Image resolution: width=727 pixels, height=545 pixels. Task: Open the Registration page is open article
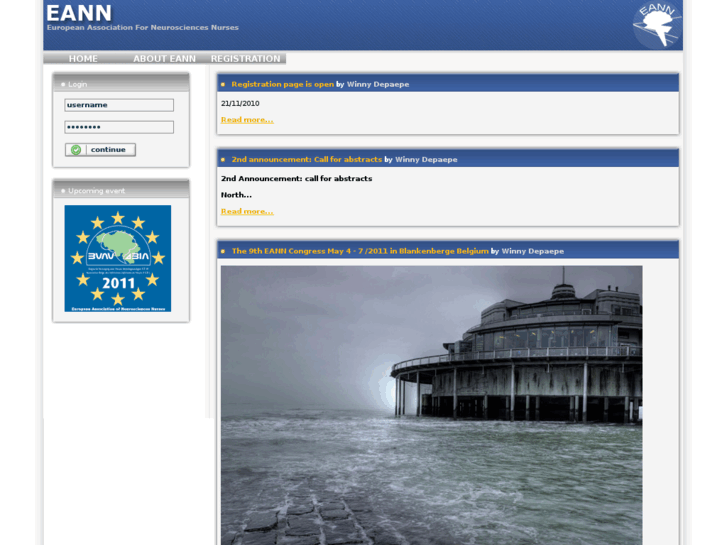[282, 85]
